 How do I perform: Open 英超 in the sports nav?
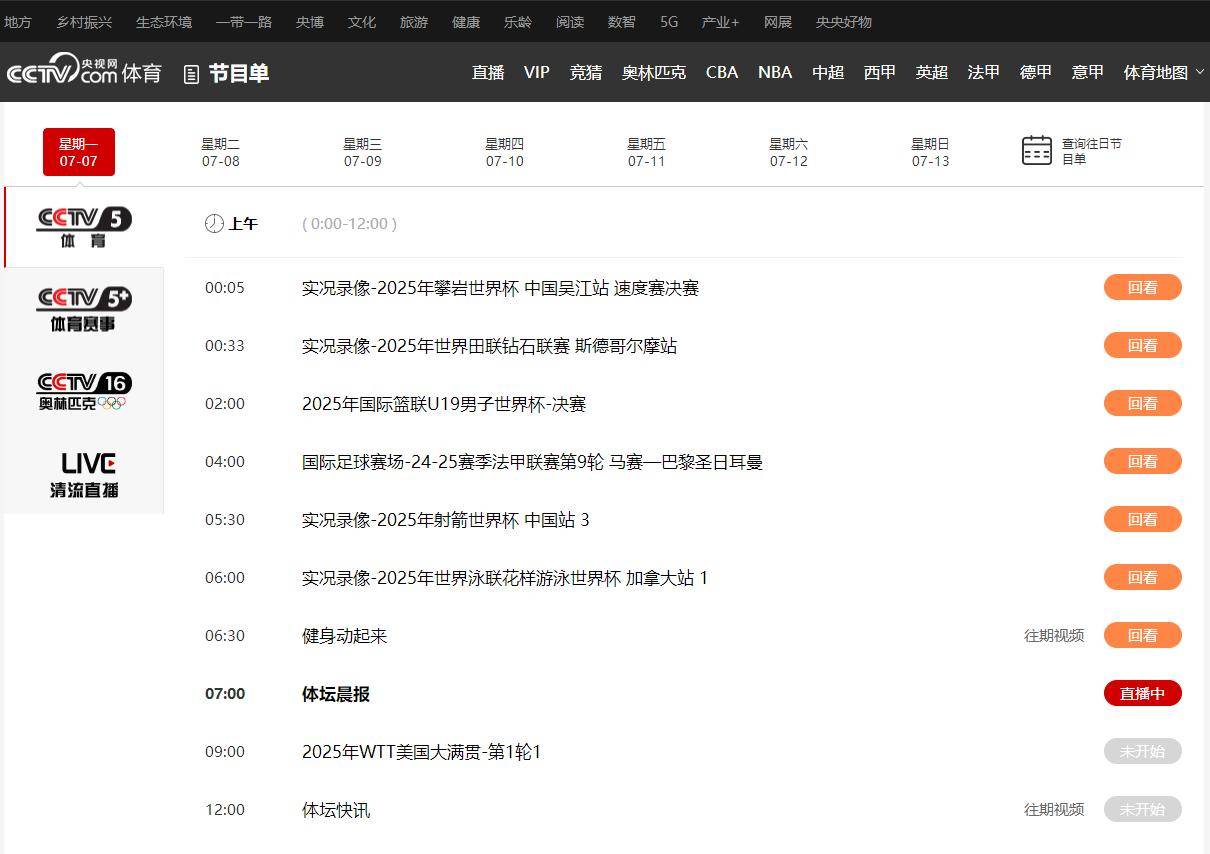click(x=932, y=72)
